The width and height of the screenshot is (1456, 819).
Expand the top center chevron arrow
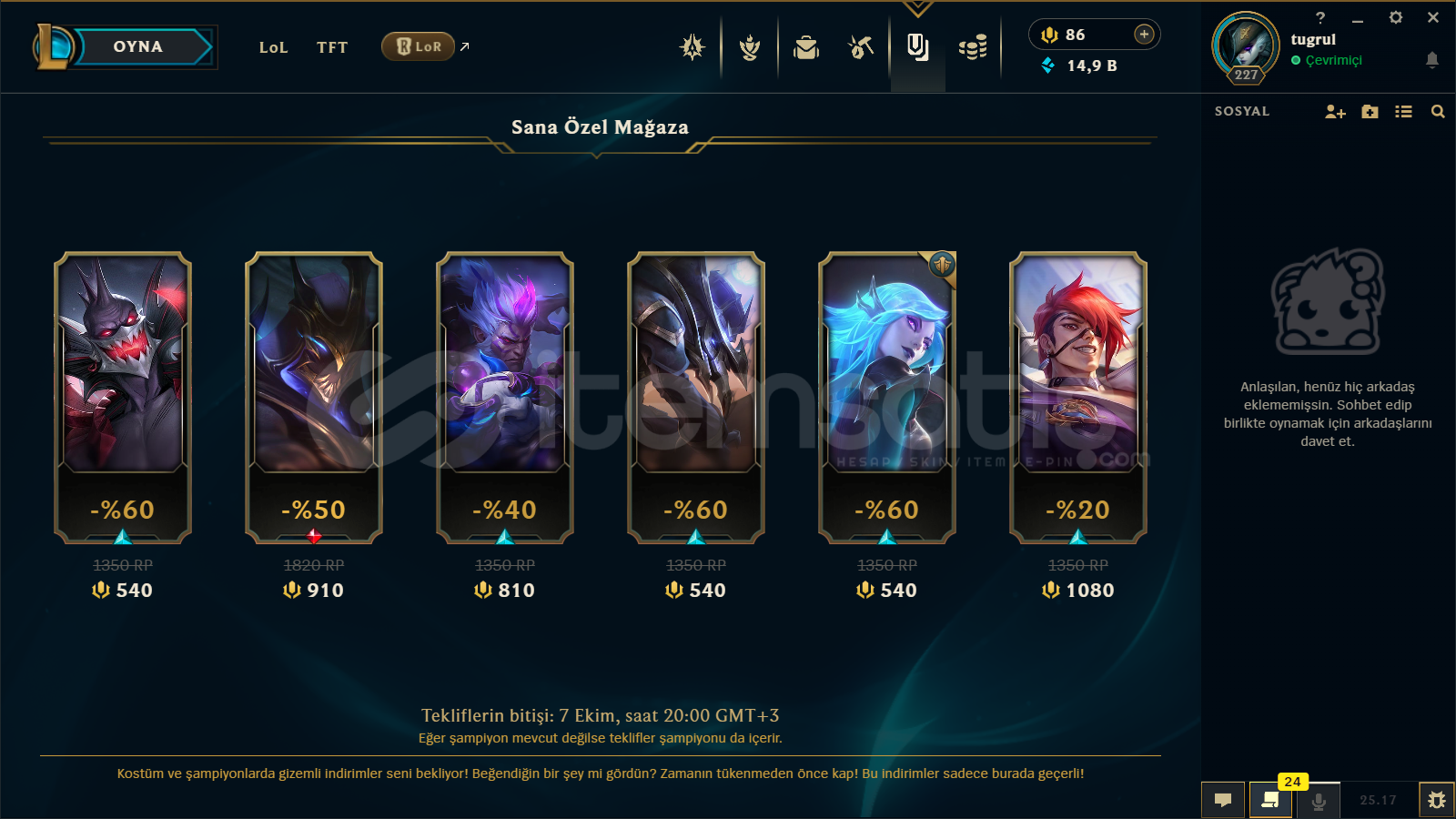[917, 9]
